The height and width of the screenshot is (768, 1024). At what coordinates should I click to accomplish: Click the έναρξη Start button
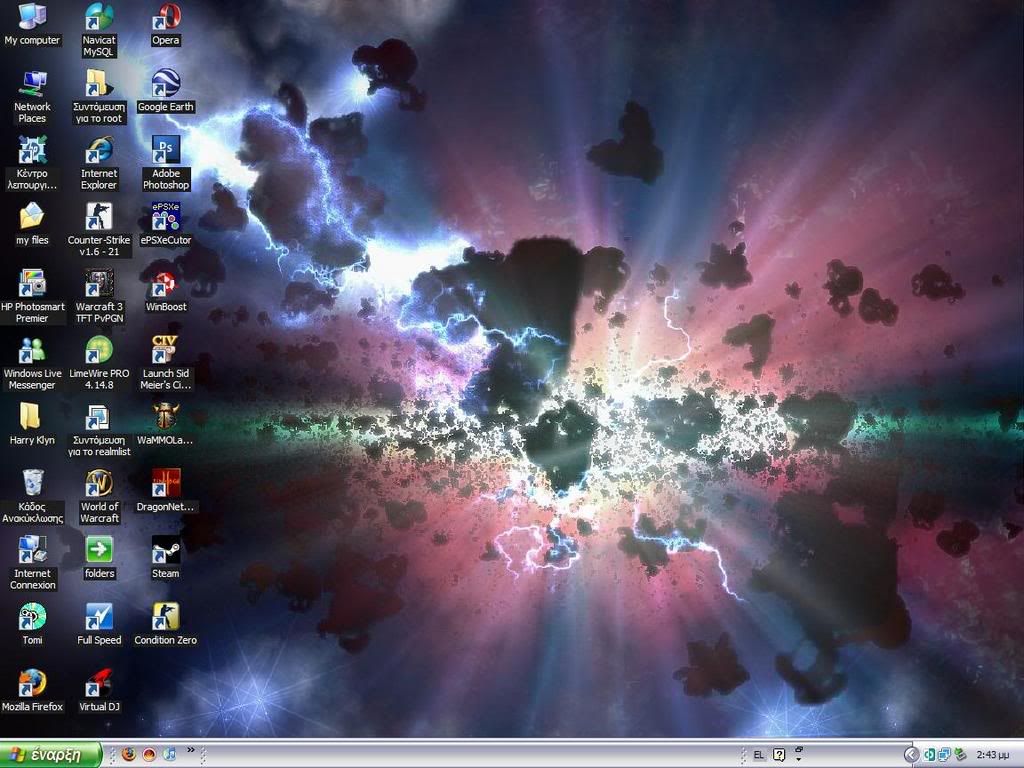tap(51, 755)
